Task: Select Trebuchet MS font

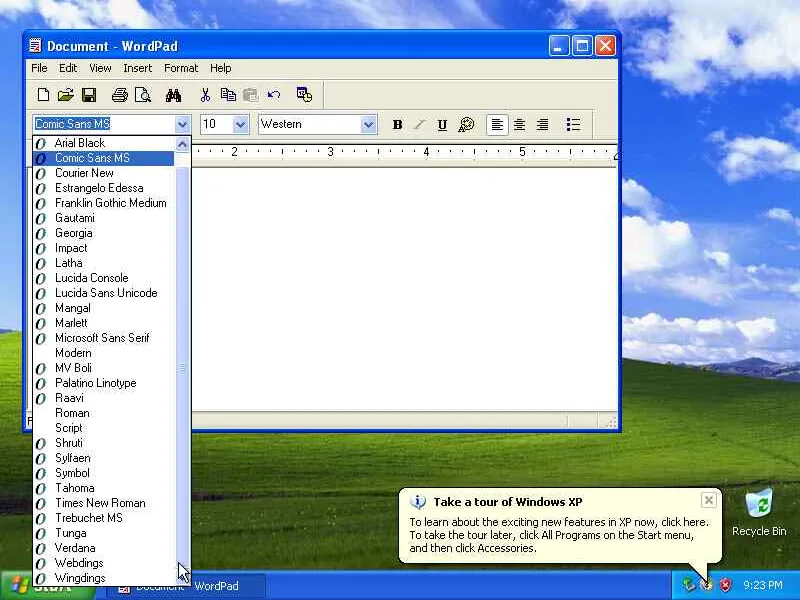Action: 104,518
